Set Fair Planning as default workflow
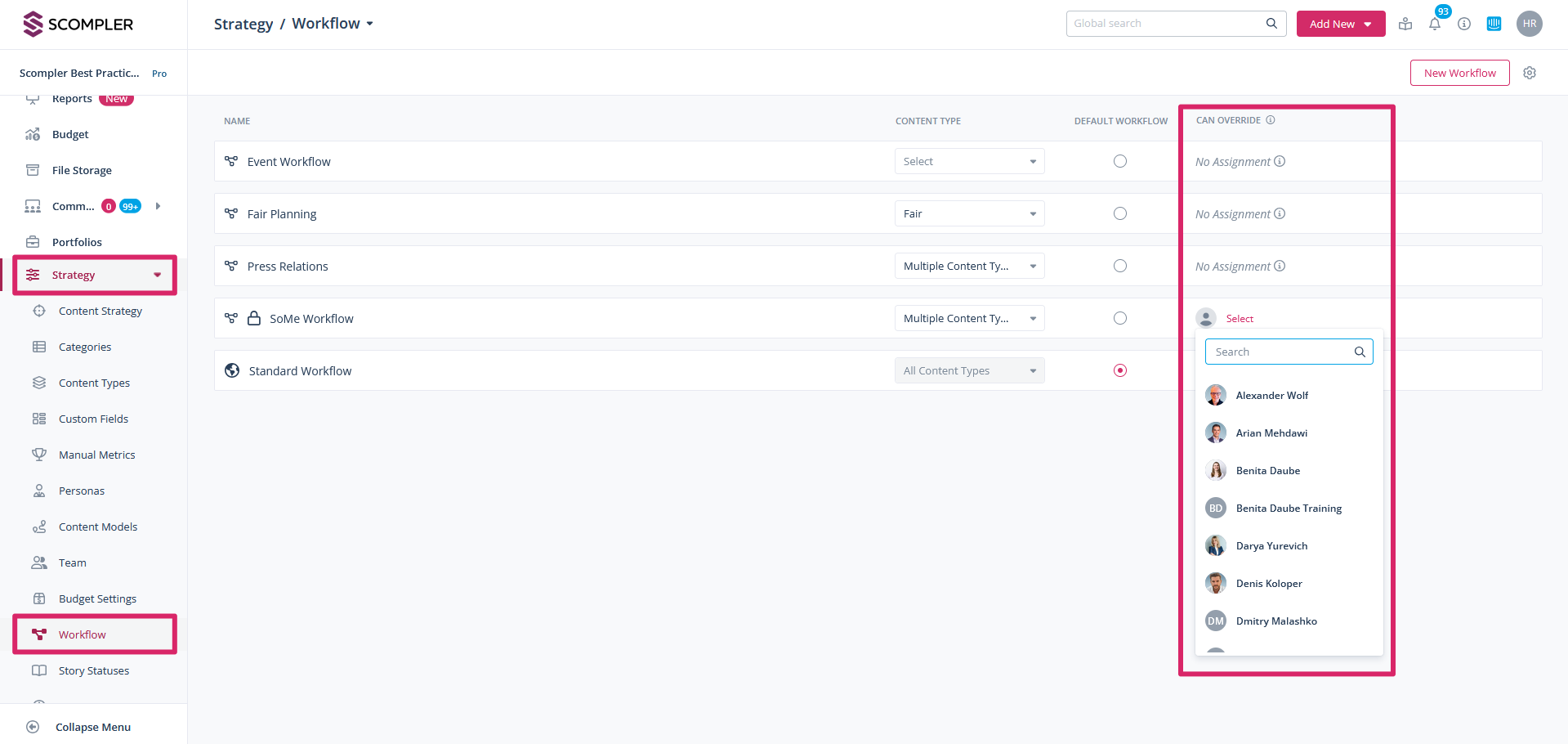This screenshot has width=1568, height=744. click(x=1119, y=214)
